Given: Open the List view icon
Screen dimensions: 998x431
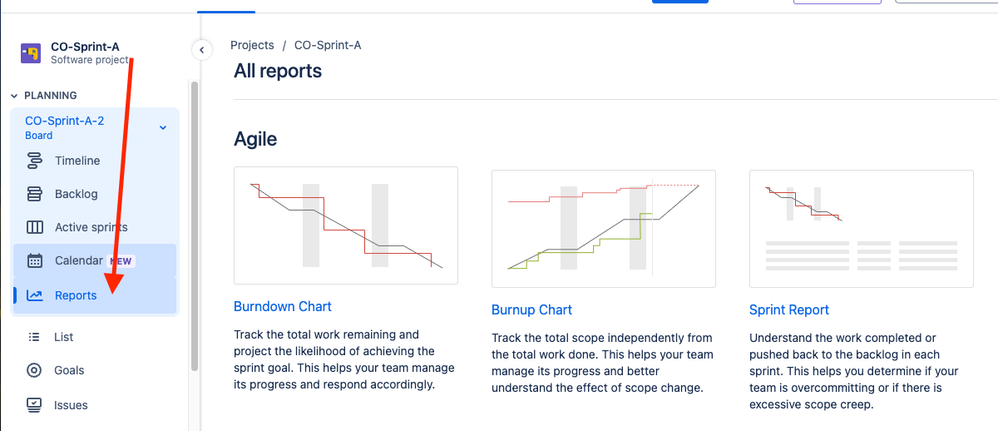Looking at the screenshot, I should 34,337.
